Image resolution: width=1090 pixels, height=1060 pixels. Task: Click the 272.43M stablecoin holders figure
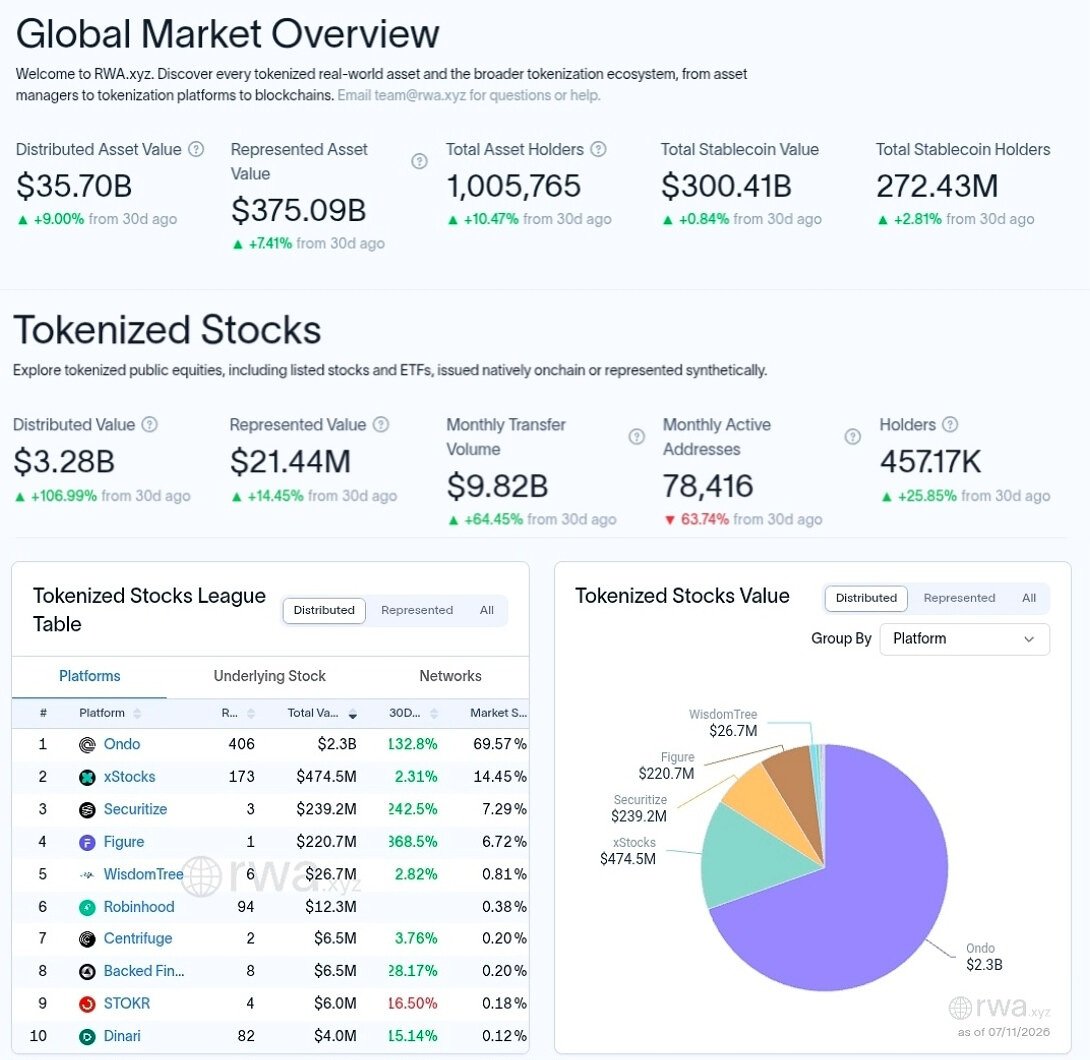(936, 186)
